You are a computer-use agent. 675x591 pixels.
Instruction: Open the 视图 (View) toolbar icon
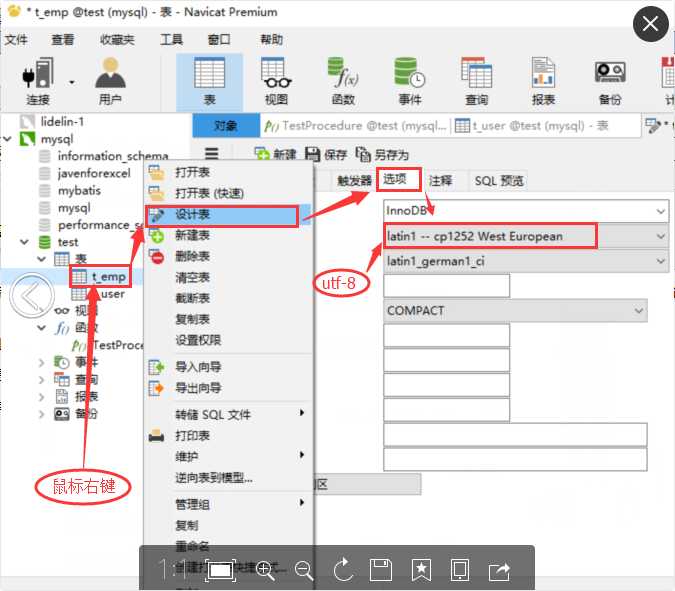pyautogui.click(x=276, y=81)
